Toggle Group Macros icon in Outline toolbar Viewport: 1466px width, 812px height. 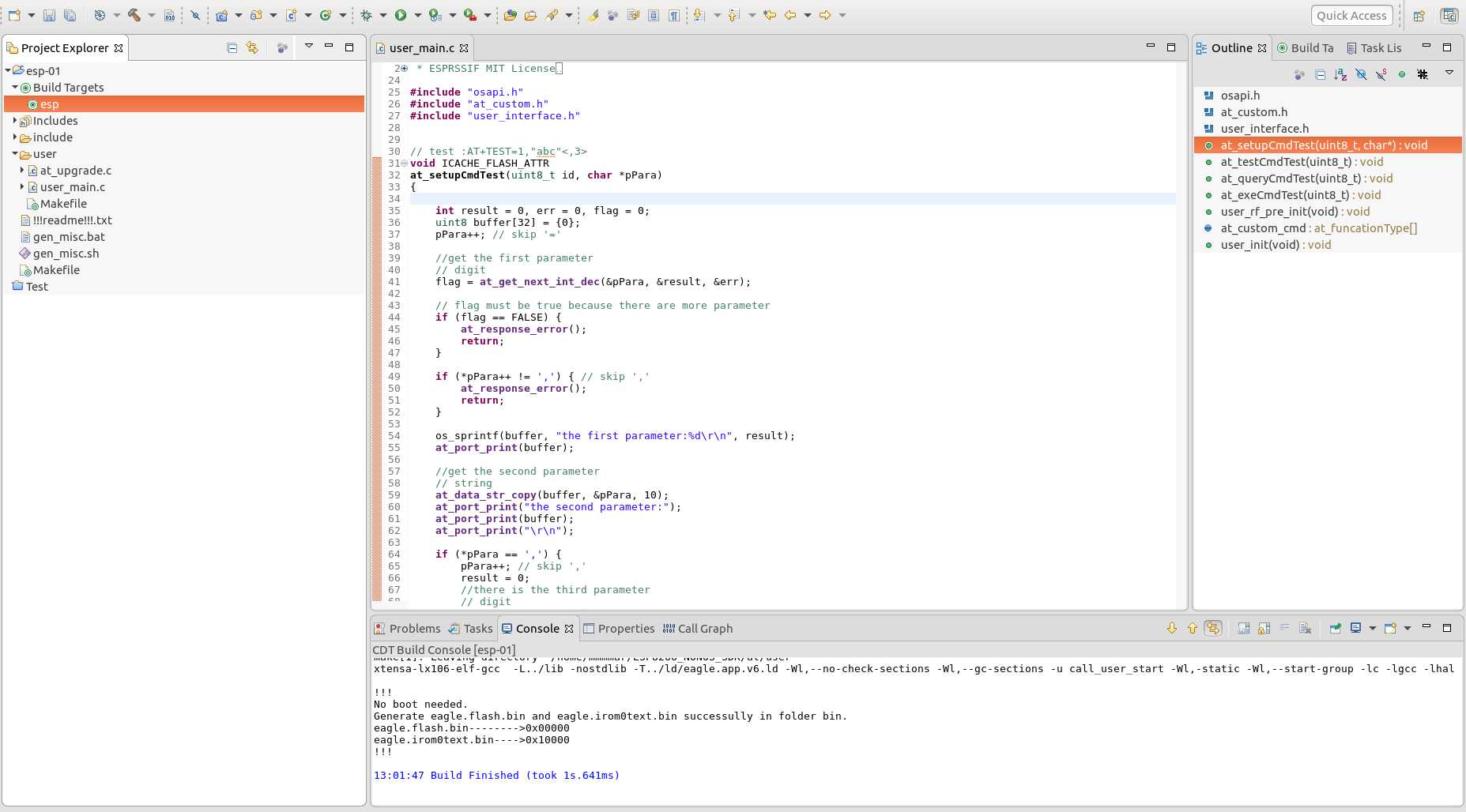click(x=1423, y=74)
